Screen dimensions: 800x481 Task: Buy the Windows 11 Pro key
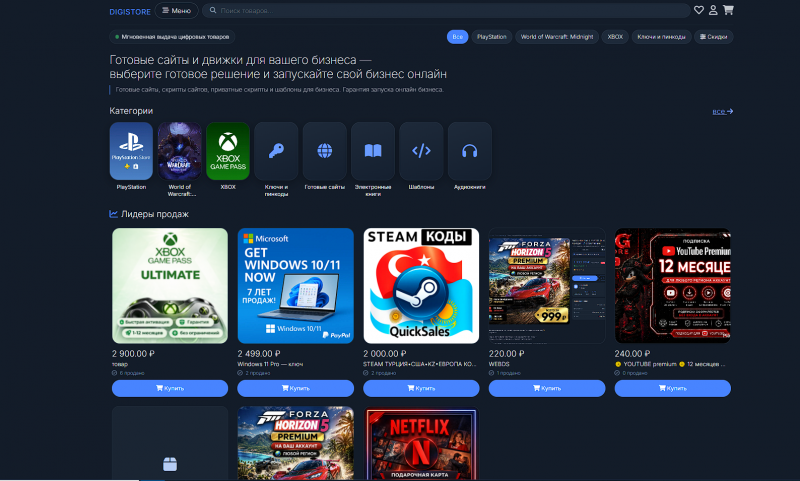tap(295, 388)
